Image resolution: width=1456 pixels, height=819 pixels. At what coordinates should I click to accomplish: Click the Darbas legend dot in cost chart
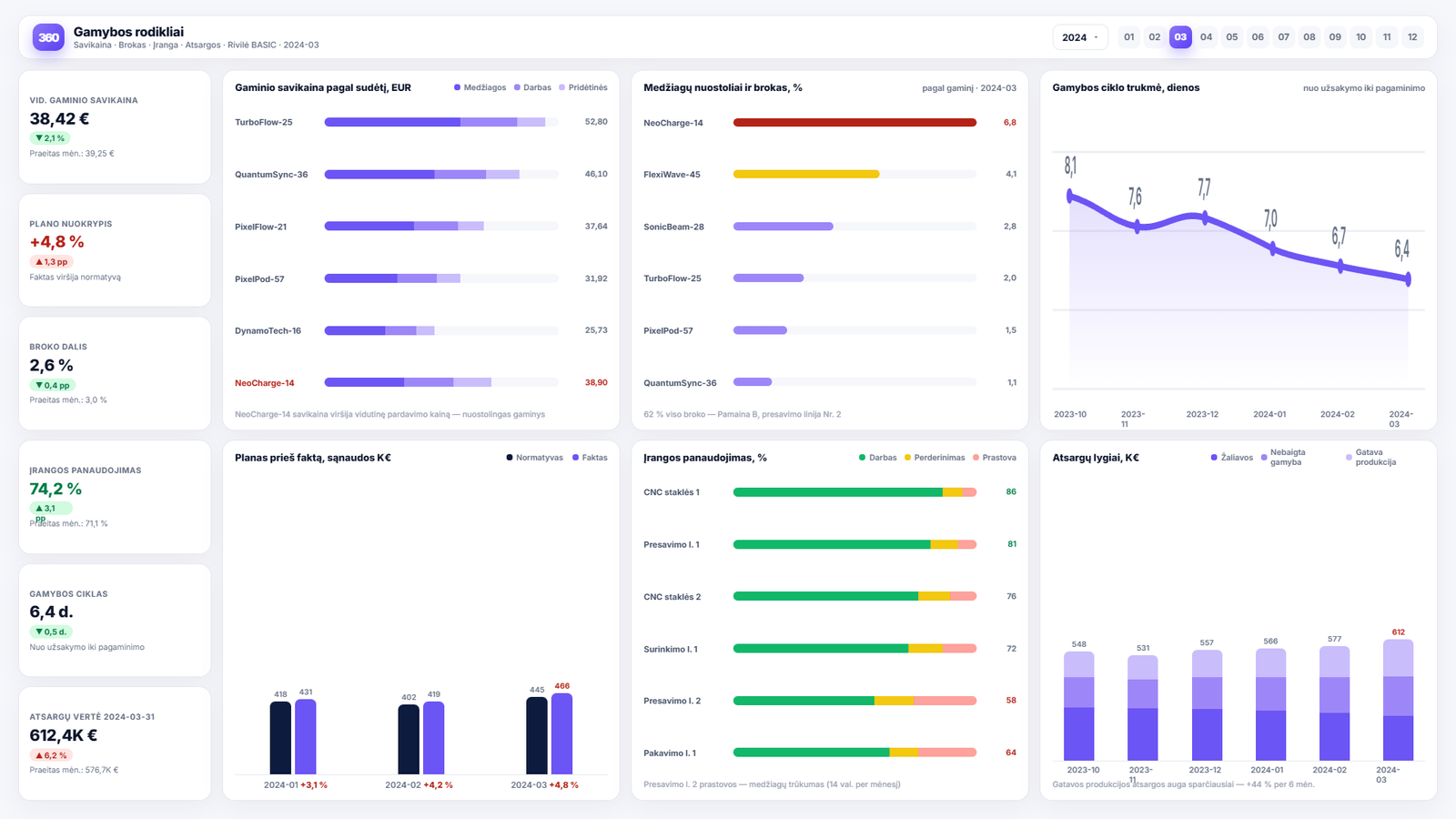click(x=517, y=87)
